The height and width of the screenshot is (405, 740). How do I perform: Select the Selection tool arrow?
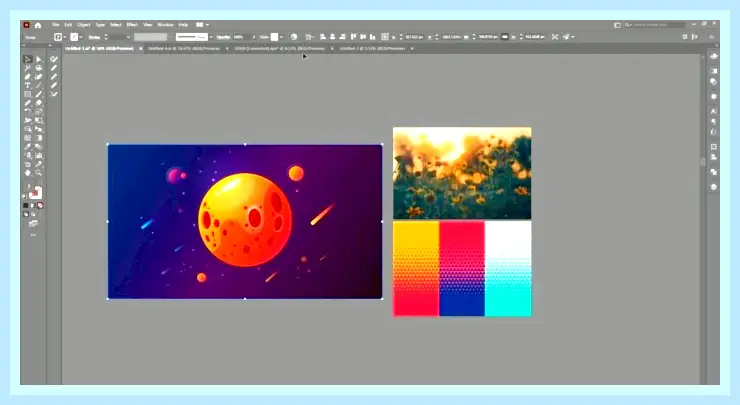tap(28, 59)
